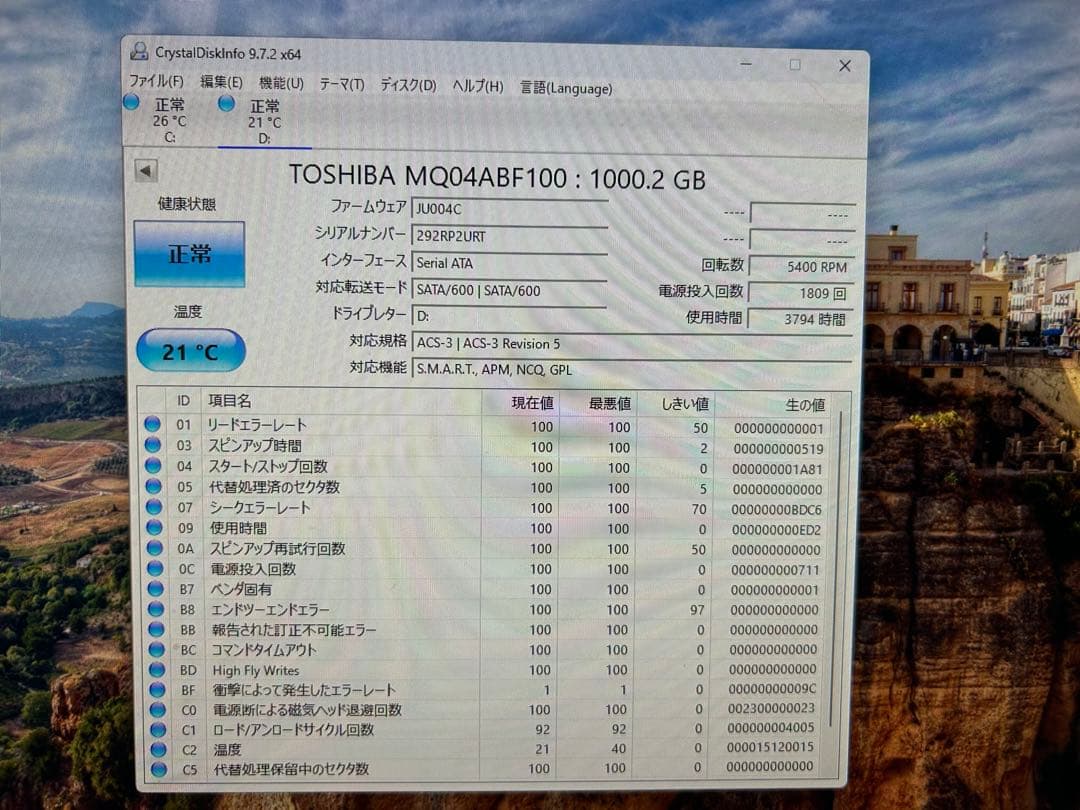Open the テーマ(T) menu
The height and width of the screenshot is (810, 1080).
tap(342, 84)
